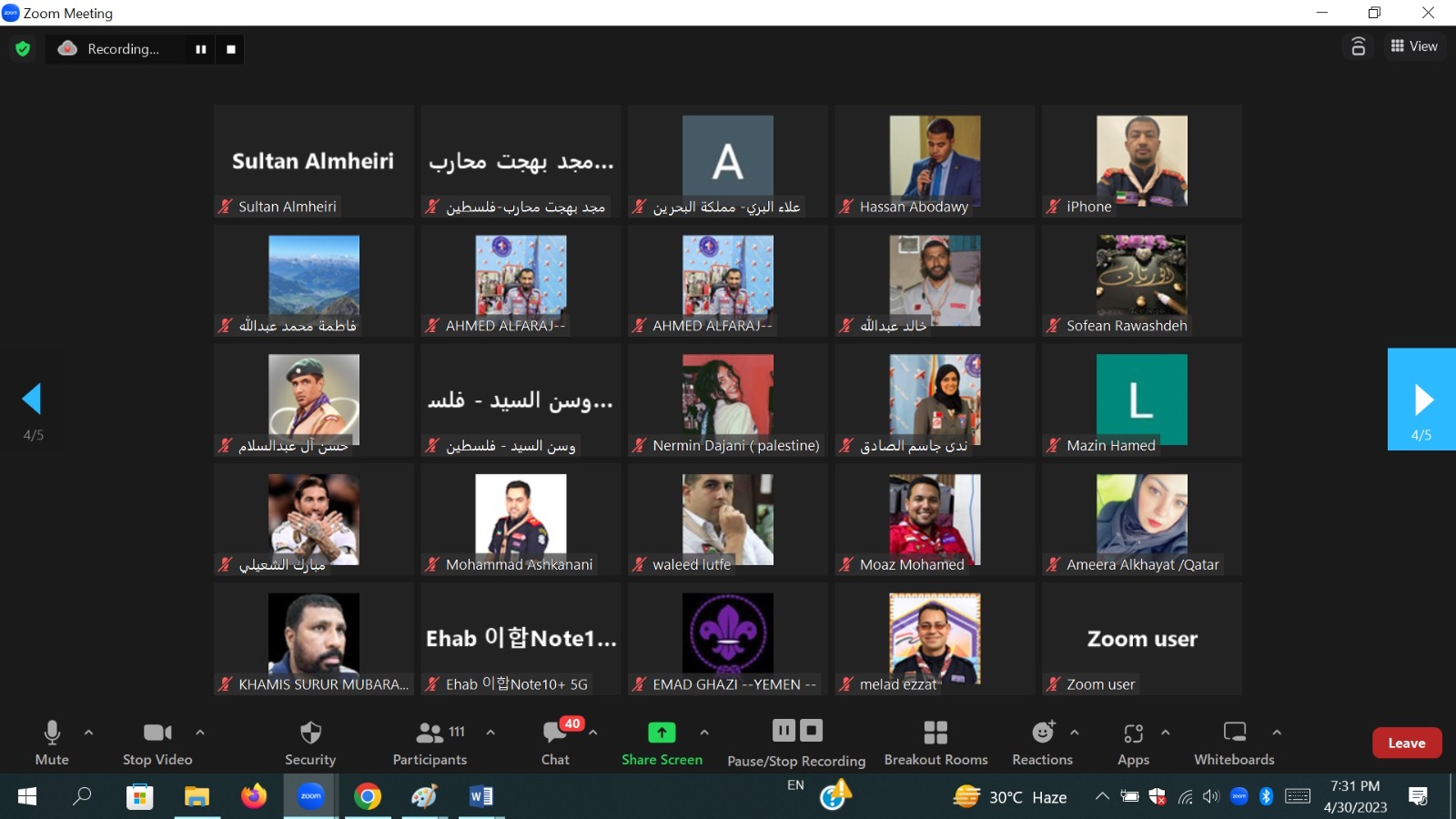Open Google Chrome from the taskbar
Viewport: 1456px width, 819px height.
click(x=368, y=797)
